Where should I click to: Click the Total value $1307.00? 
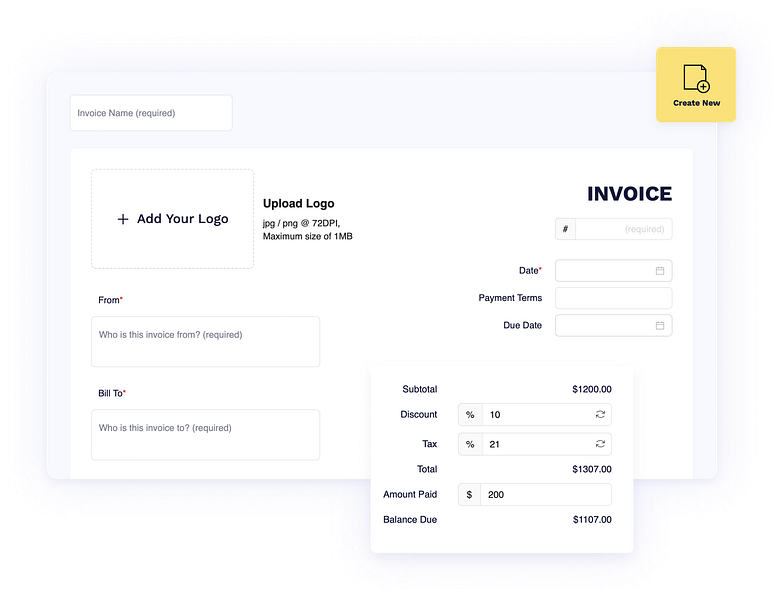coord(592,469)
